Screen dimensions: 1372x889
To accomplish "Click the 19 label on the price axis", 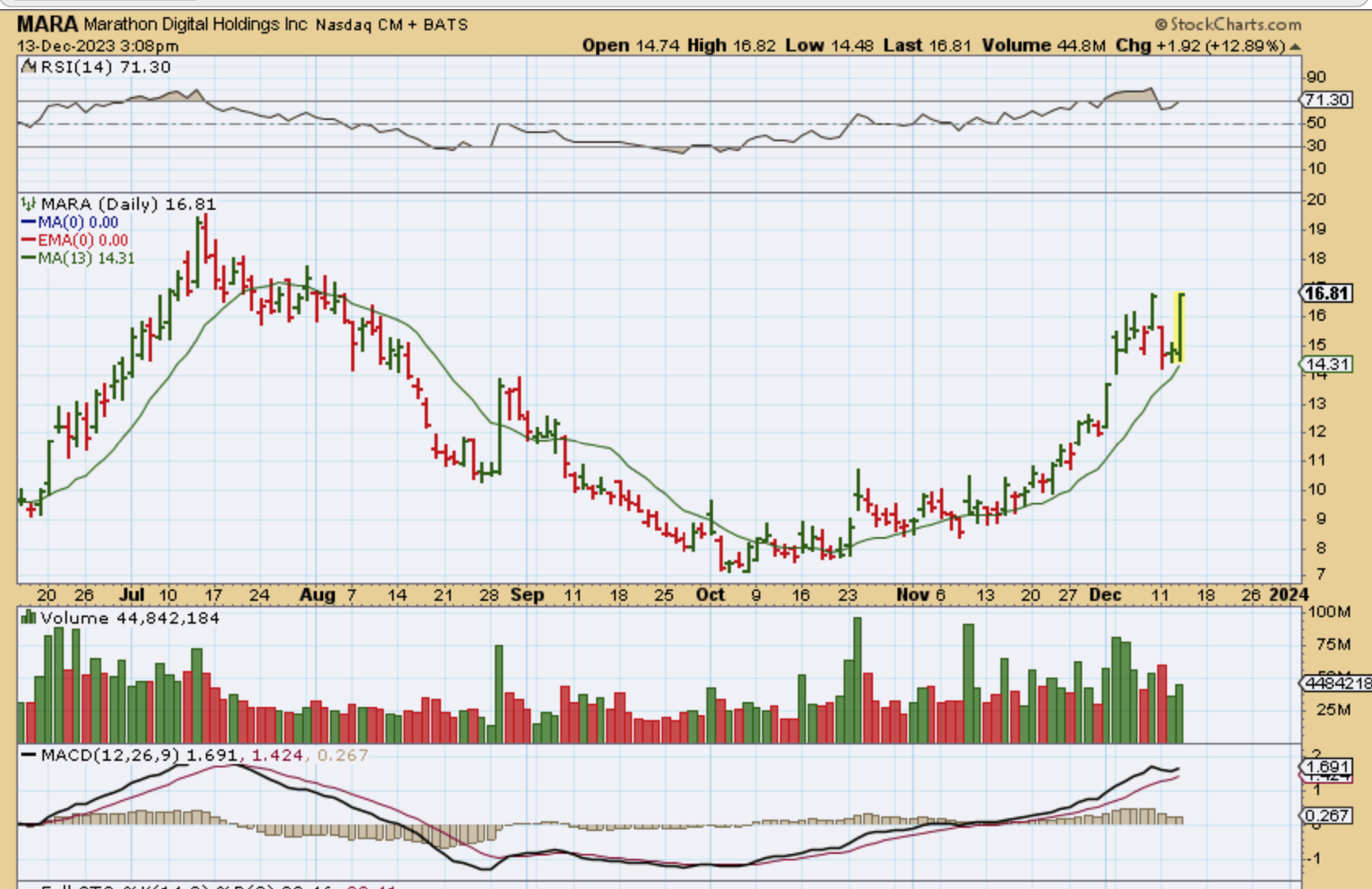I will (x=1316, y=229).
